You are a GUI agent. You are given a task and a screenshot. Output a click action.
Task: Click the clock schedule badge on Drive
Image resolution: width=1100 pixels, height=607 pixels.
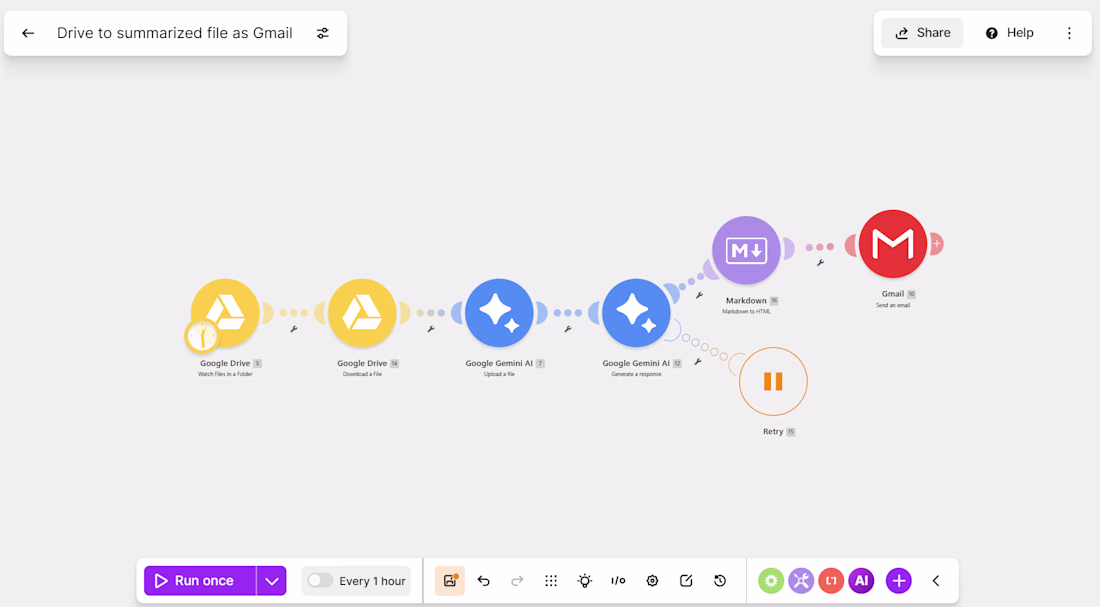[202, 336]
